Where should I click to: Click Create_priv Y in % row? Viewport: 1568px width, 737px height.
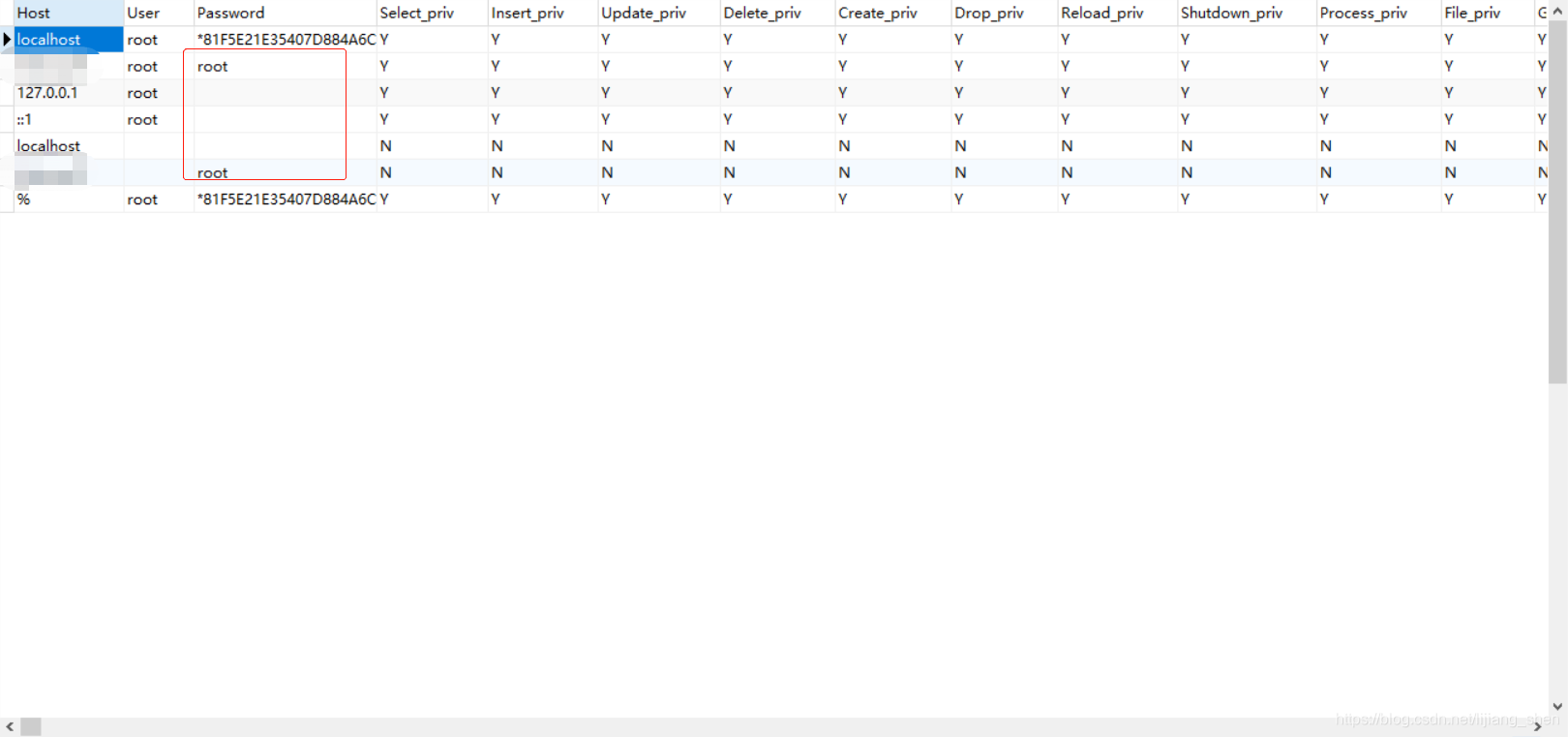[892, 200]
